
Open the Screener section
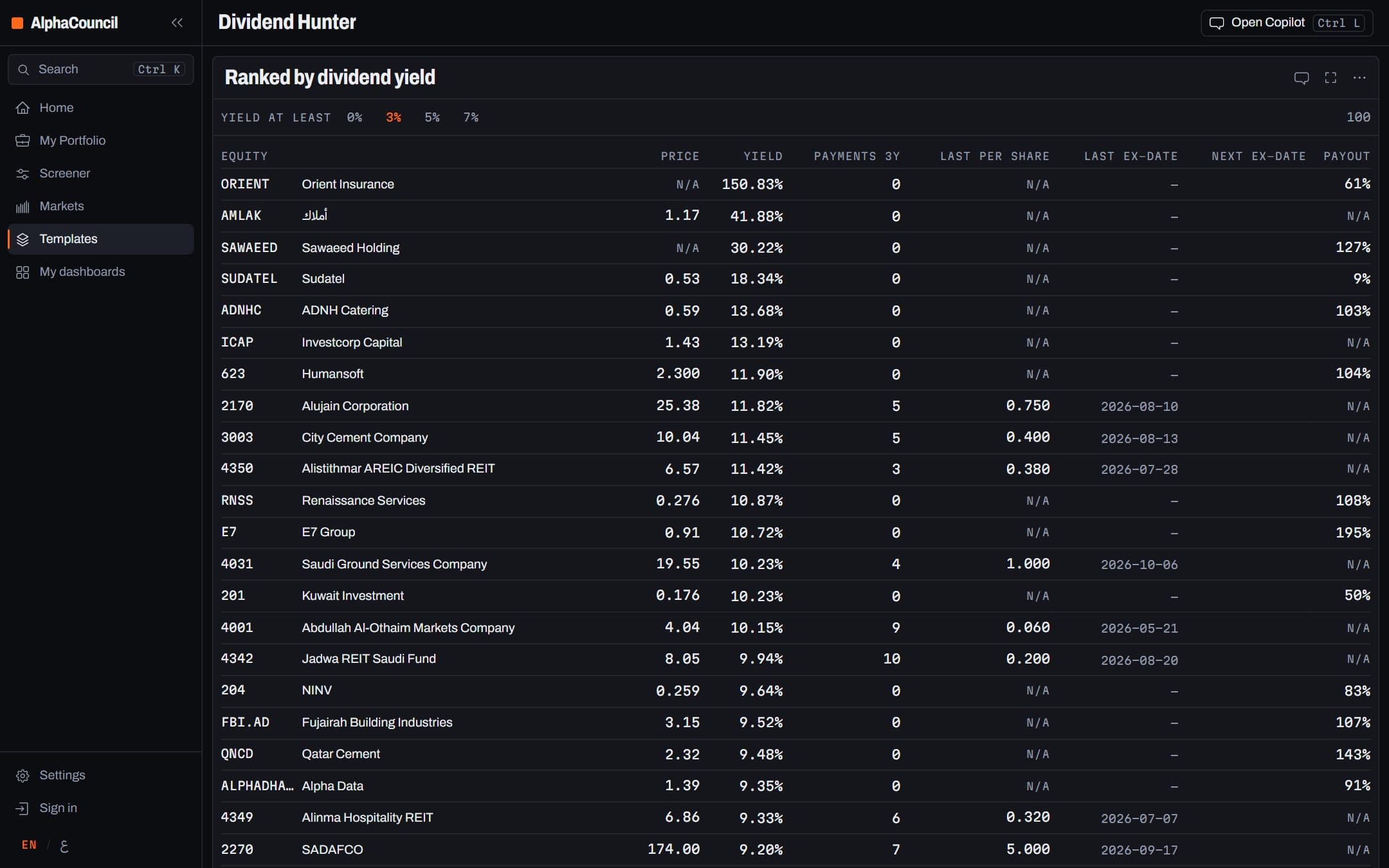click(x=100, y=174)
